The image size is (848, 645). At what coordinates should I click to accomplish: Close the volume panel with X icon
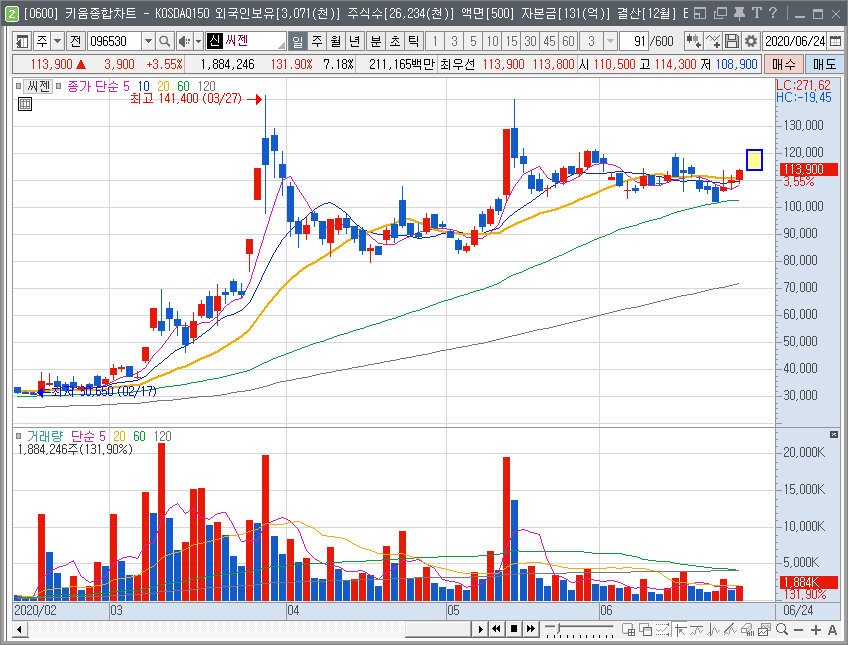pyautogui.click(x=834, y=435)
